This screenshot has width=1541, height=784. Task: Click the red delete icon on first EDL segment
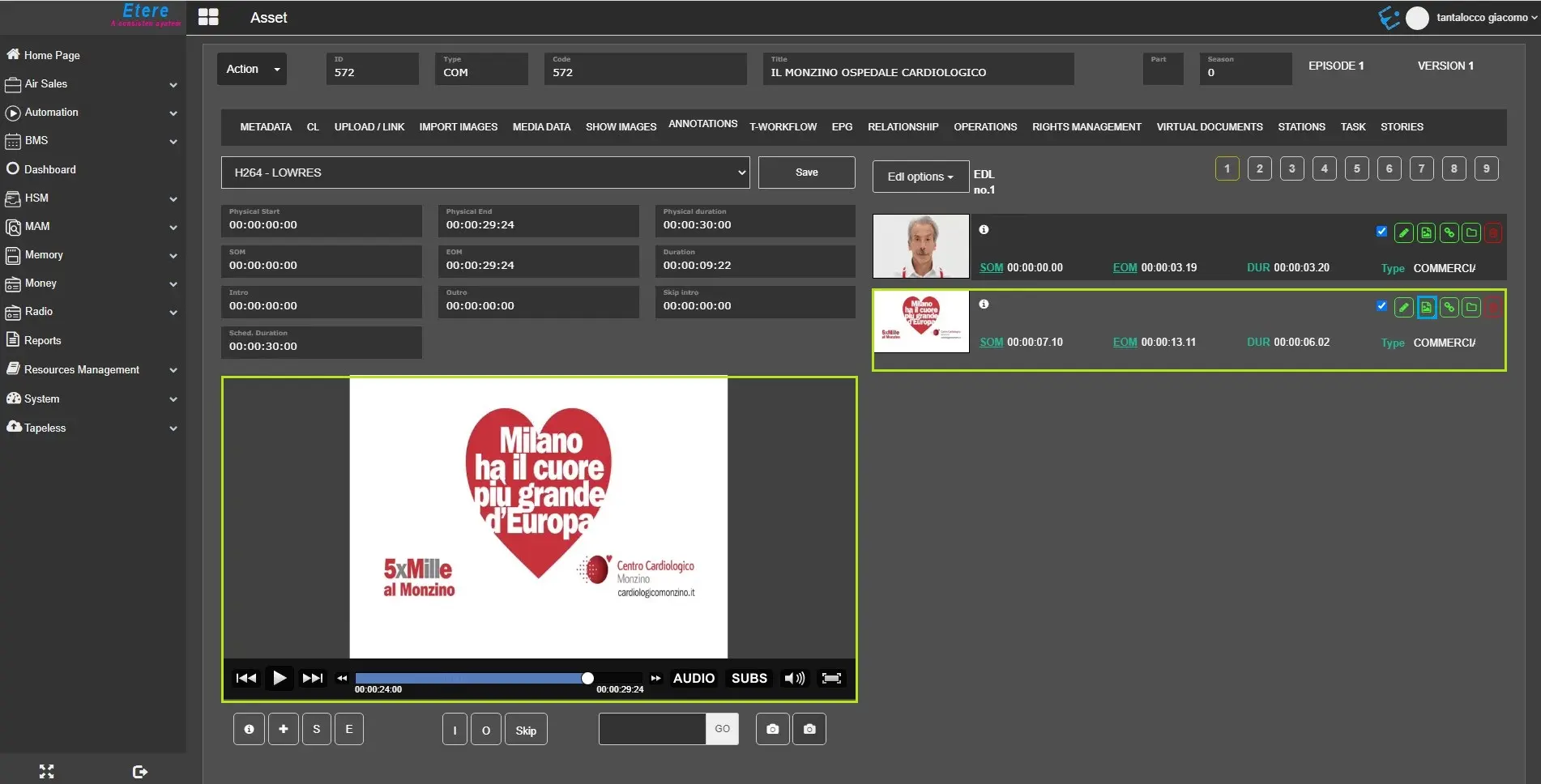[1493, 233]
